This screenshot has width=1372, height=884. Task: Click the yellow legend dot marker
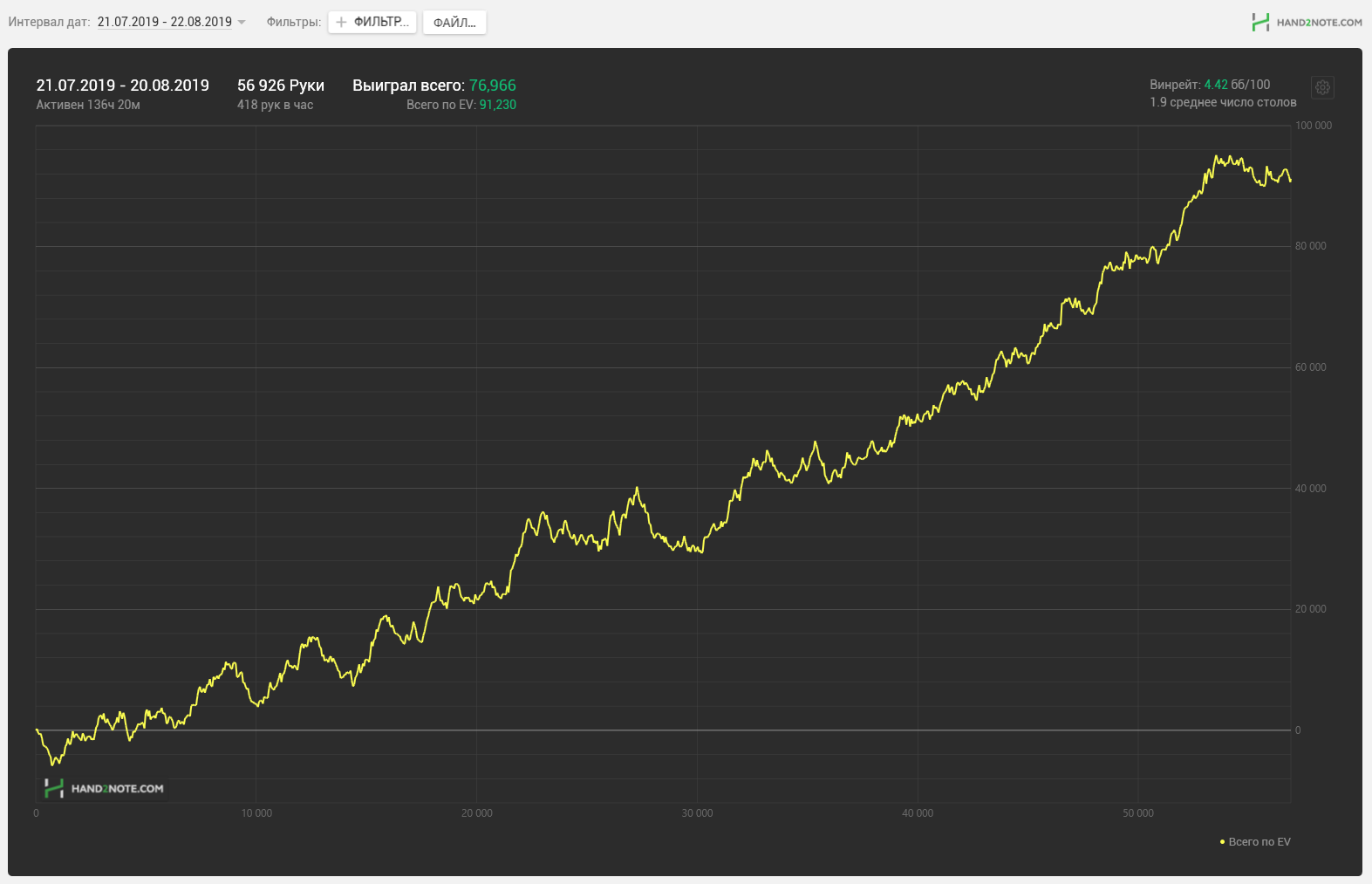coord(1222,842)
